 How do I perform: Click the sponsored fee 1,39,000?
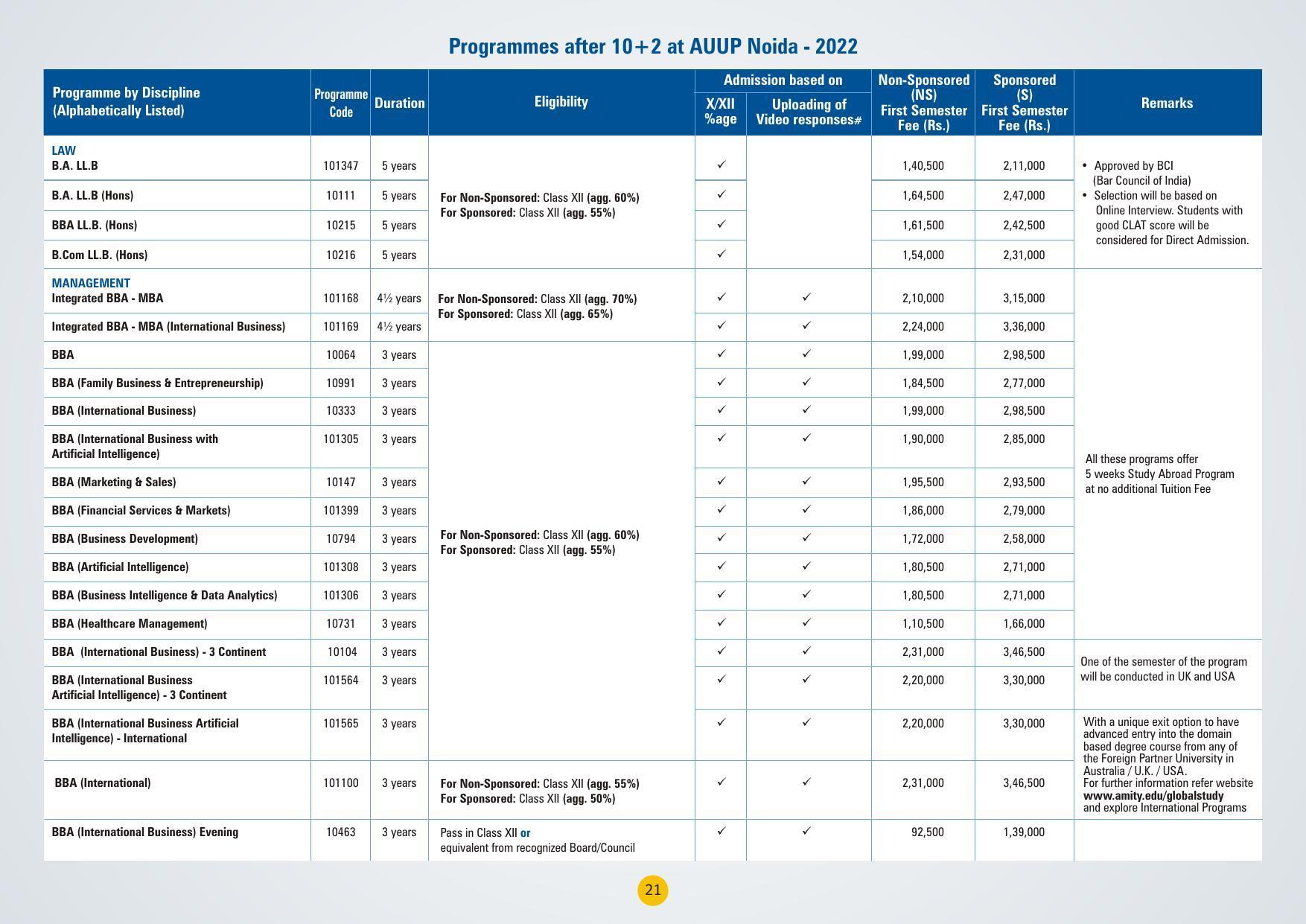pos(1024,832)
